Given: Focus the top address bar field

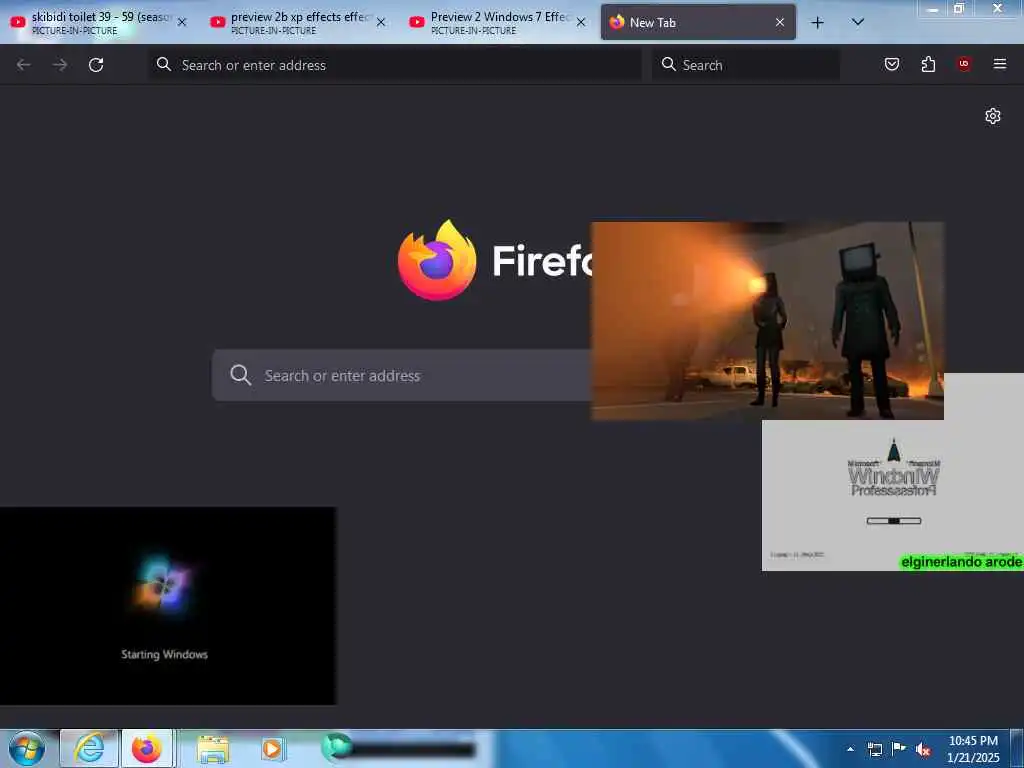Looking at the screenshot, I should (395, 65).
